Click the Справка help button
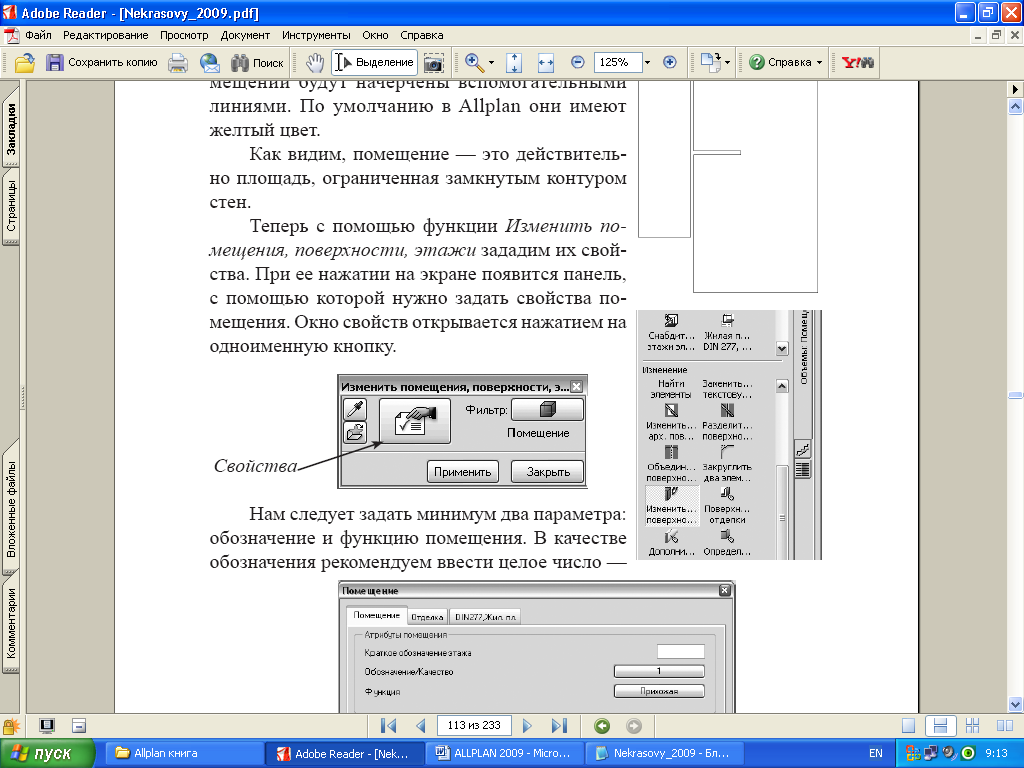Image resolution: width=1024 pixels, height=768 pixels. click(780, 63)
